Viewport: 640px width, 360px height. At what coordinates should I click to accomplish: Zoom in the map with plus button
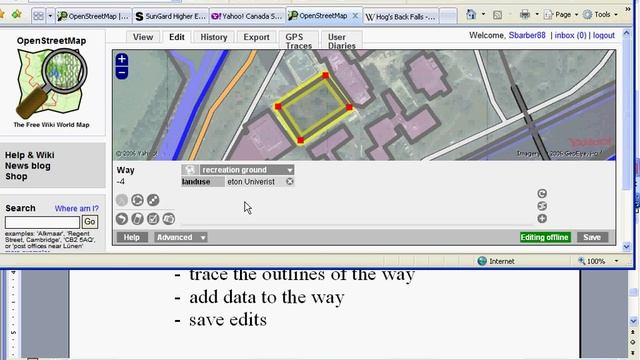click(x=122, y=60)
